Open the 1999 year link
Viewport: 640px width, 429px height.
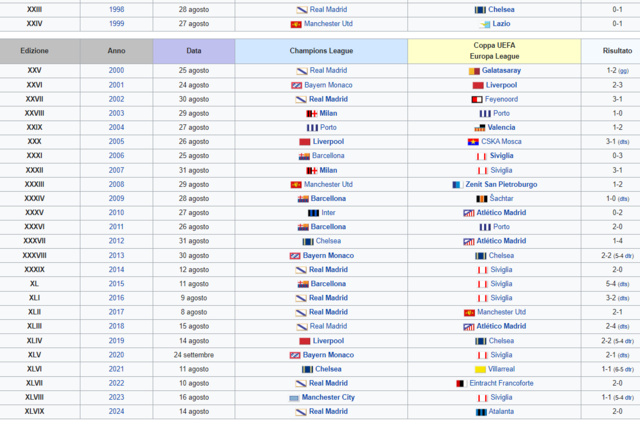tap(116, 24)
